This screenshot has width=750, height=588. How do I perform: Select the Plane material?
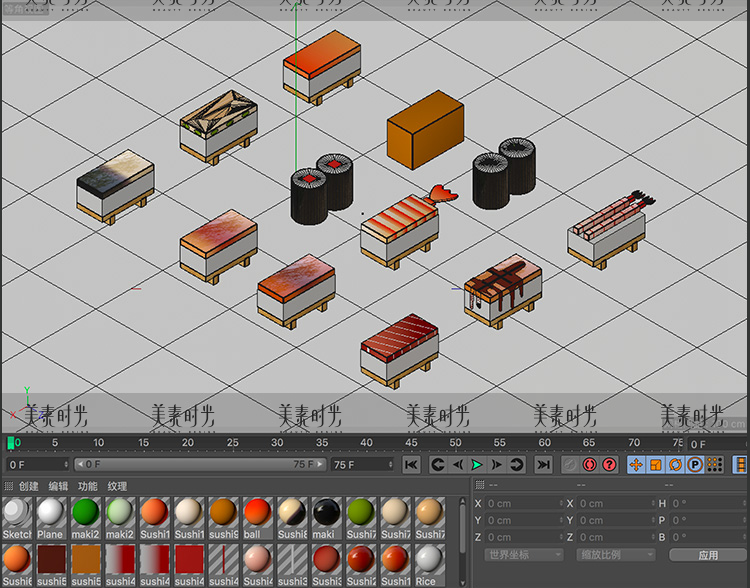(x=51, y=518)
